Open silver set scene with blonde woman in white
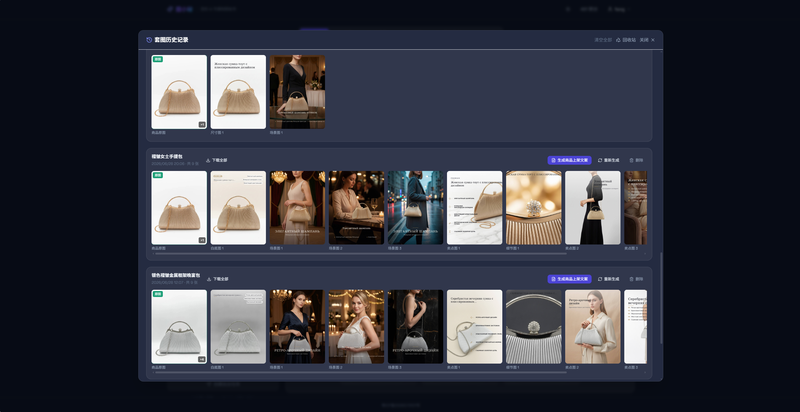The image size is (800, 412). 357,326
